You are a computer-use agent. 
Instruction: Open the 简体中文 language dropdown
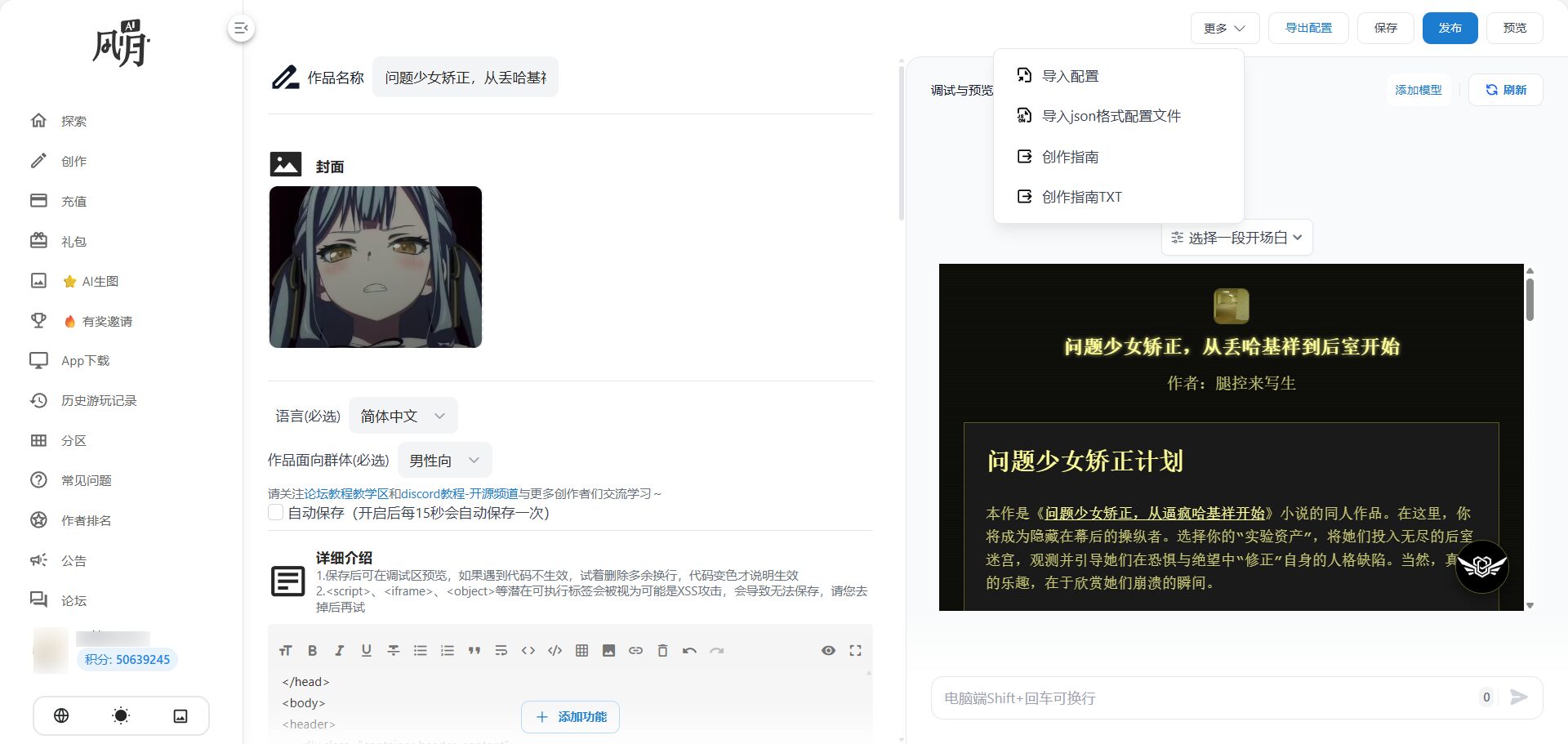coord(403,417)
